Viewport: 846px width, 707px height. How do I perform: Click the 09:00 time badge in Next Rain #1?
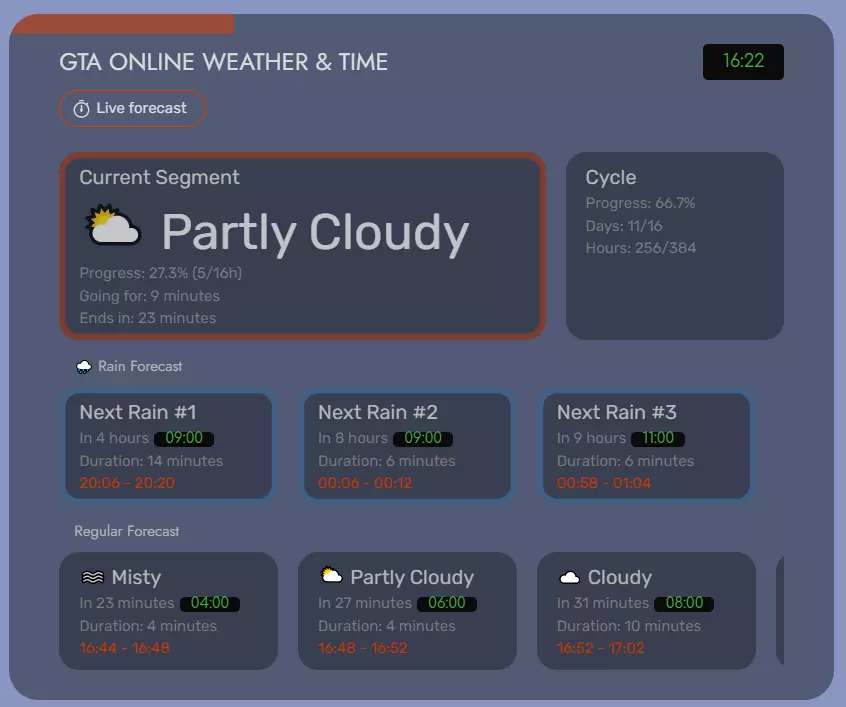point(184,438)
